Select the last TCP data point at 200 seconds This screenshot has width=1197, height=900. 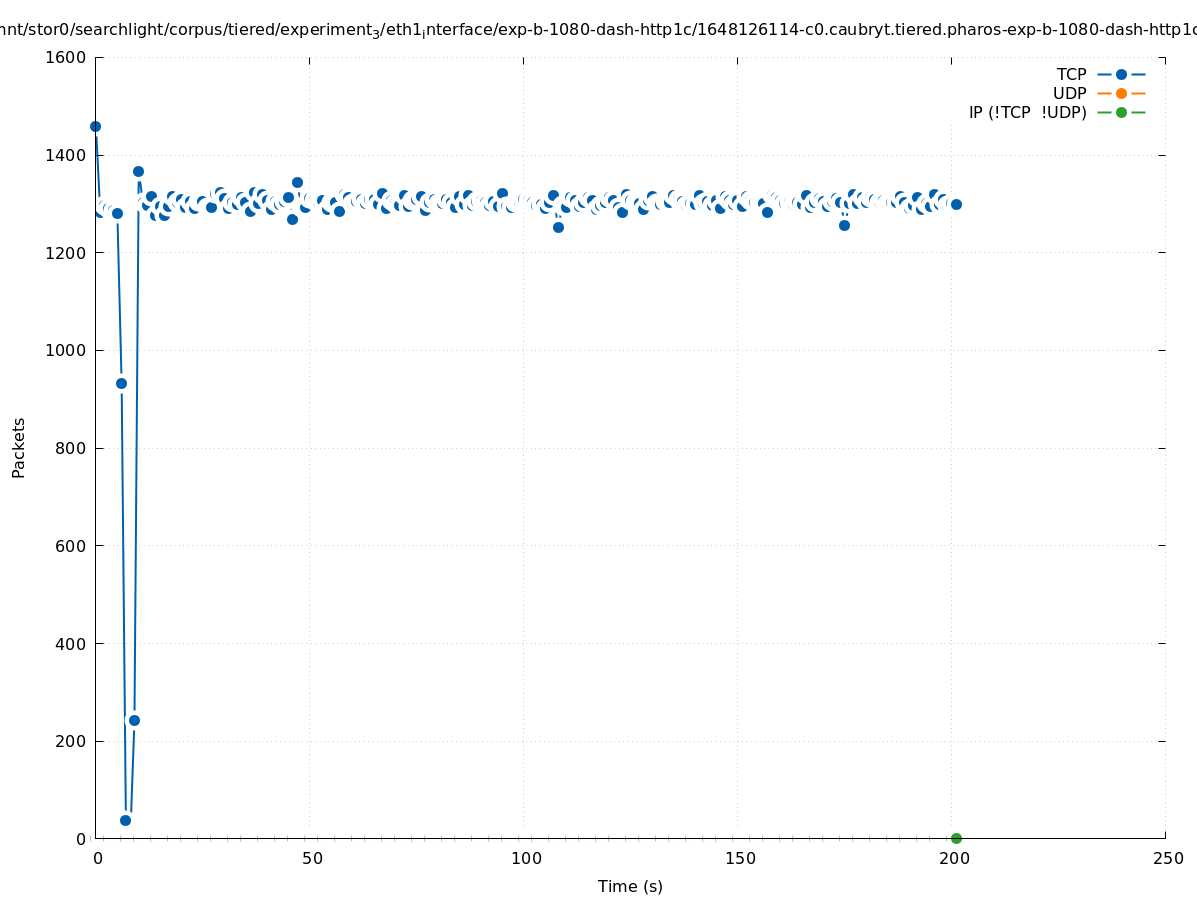coord(956,204)
